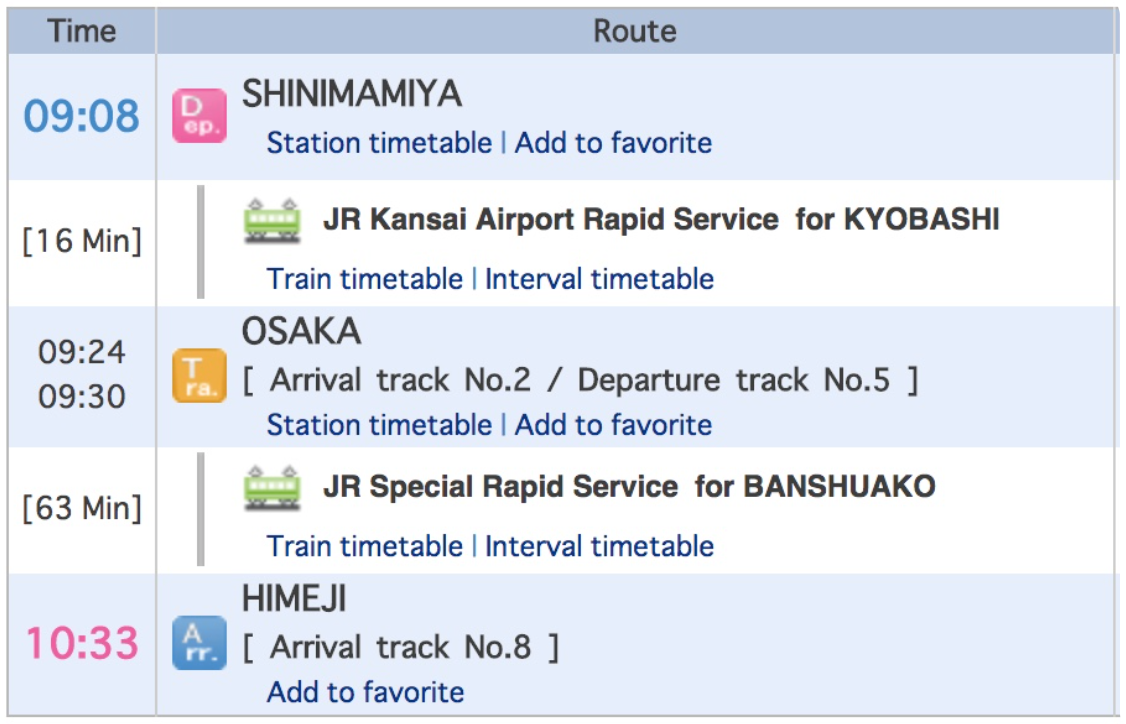Click the pink Dep. departure icon

(199, 116)
